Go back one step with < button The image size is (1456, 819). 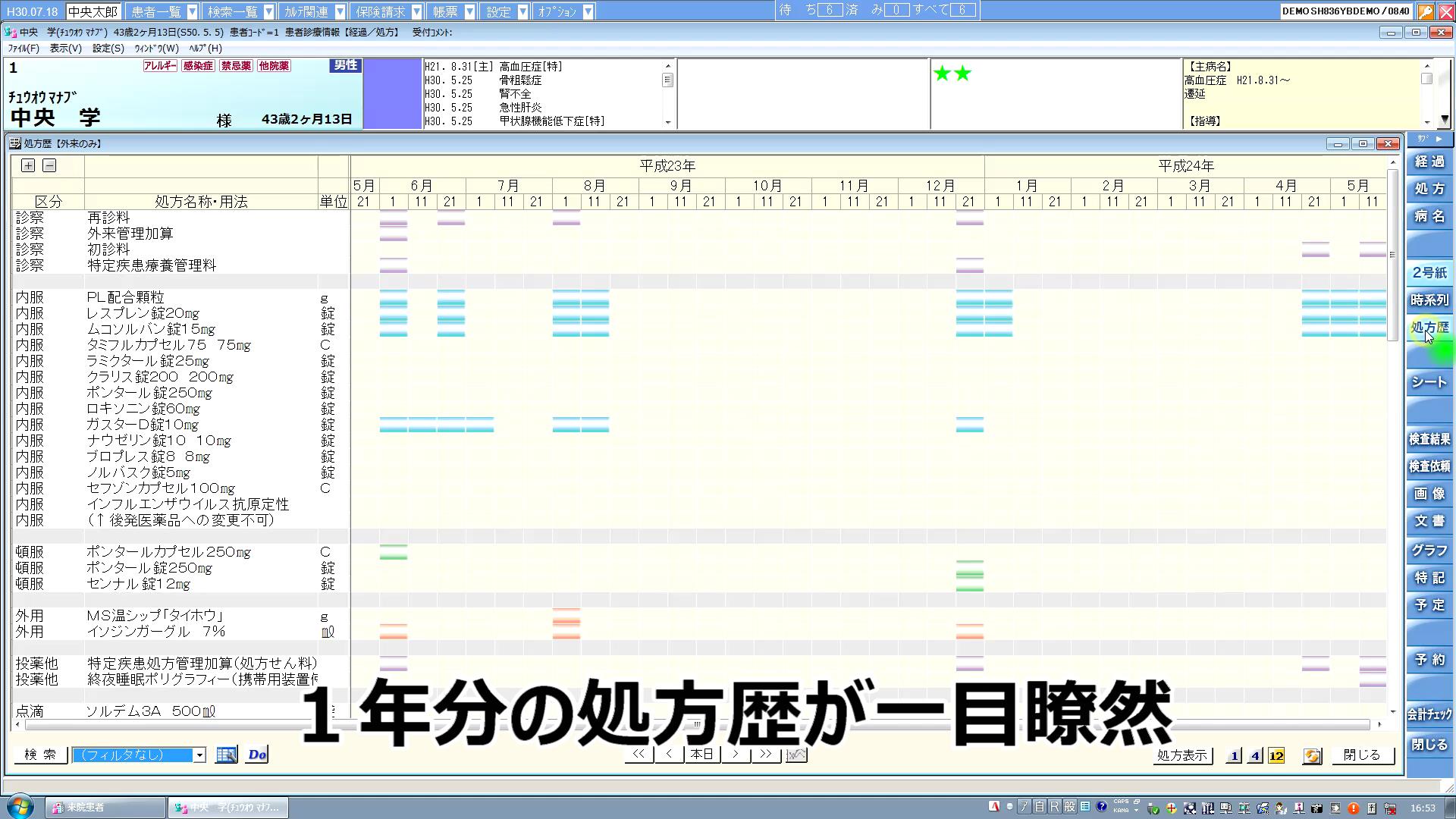[x=669, y=755]
